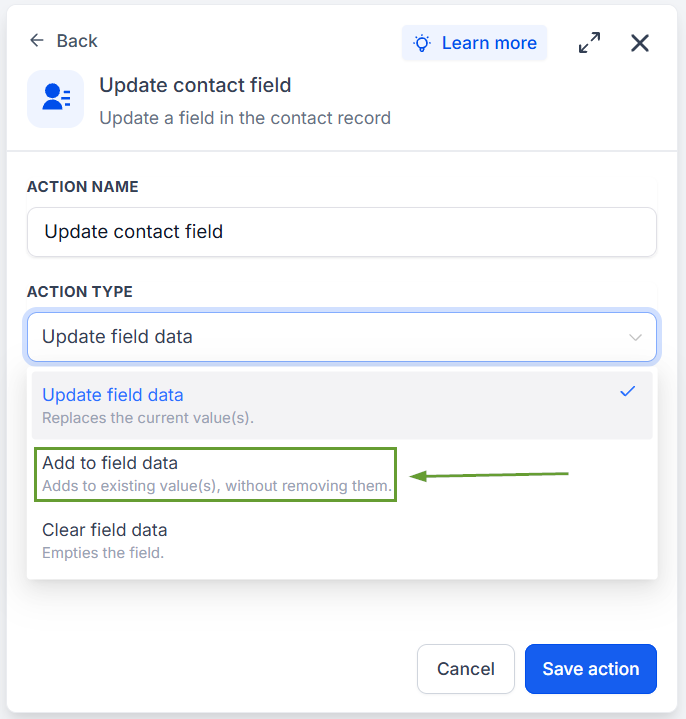686x719 pixels.
Task: Choose the Add to field data option
Action: 342,474
